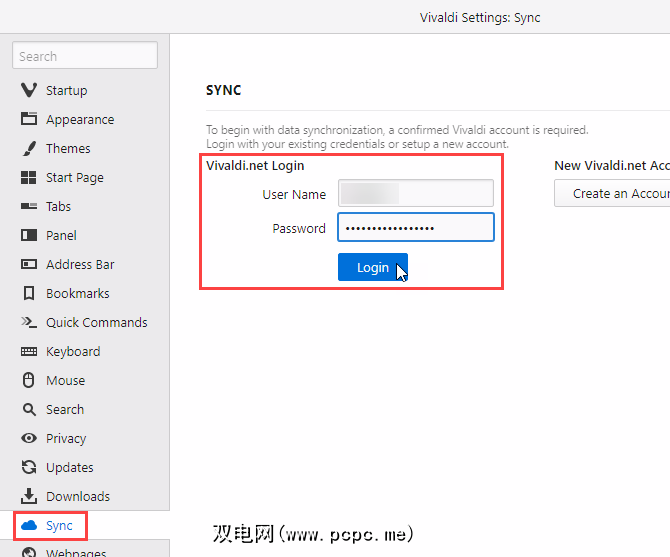
Task: Click the Panel icon in sidebar
Action: [x=29, y=235]
